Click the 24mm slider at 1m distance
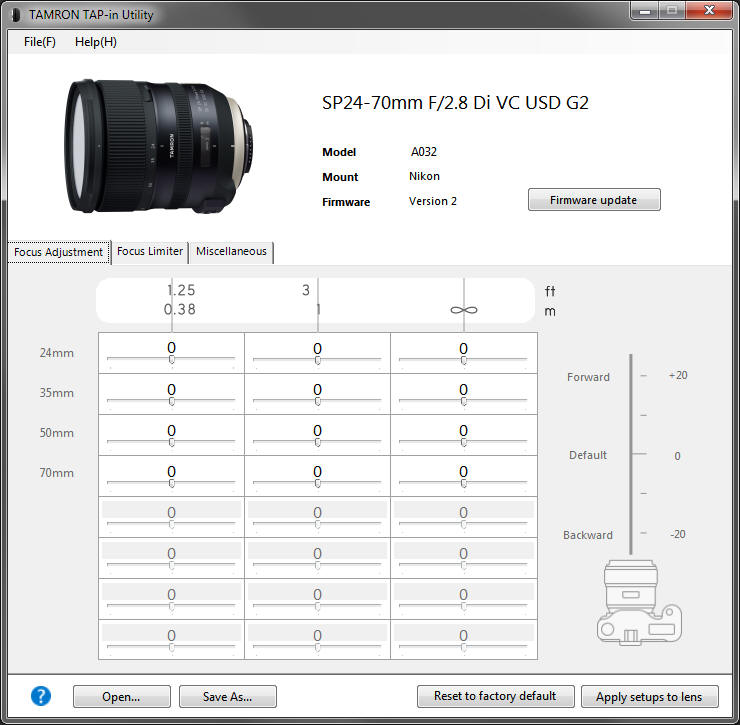The image size is (740, 725). pyautogui.click(x=317, y=360)
